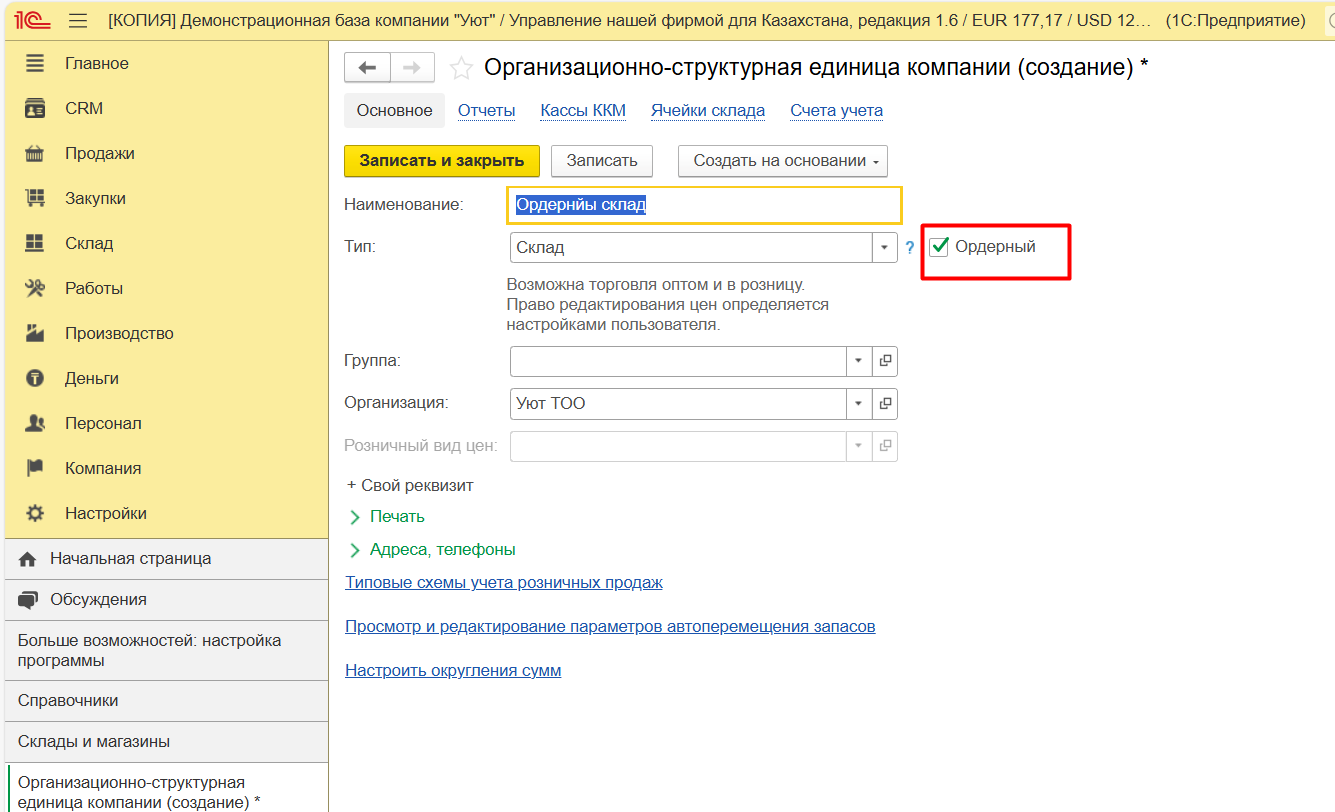Expand the Адреса, телефоны section
1335x812 pixels.
(x=442, y=550)
